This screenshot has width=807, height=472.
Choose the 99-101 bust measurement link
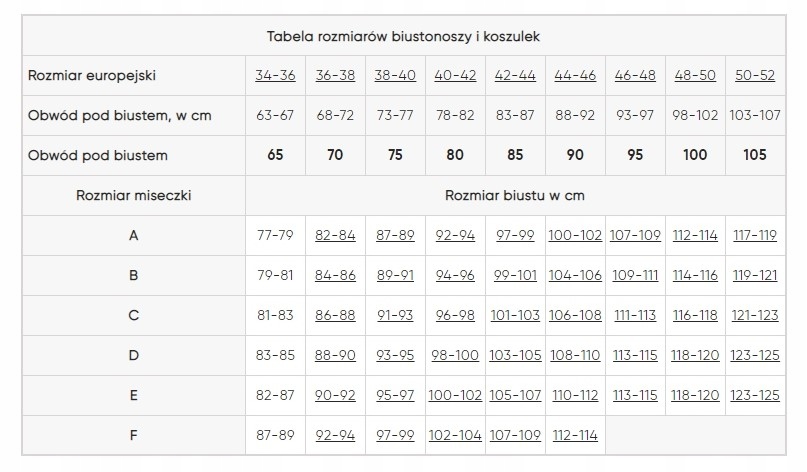(515, 276)
